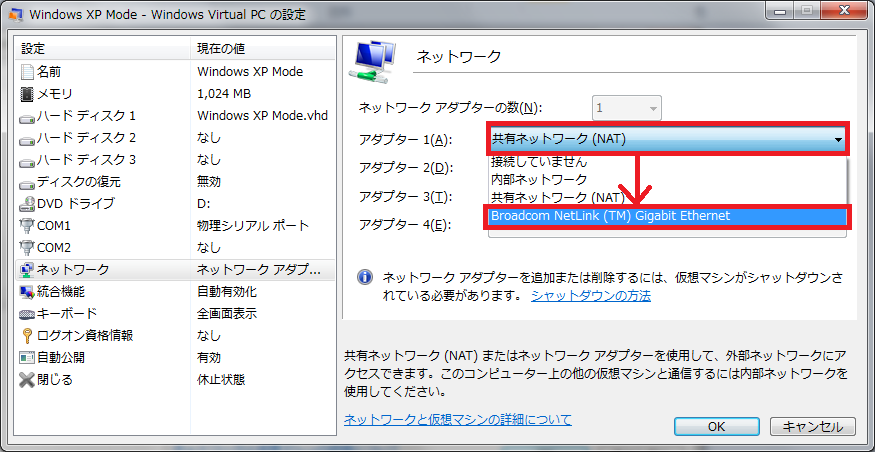Select the 自動公開 label
875x452 pixels.
[61, 357]
